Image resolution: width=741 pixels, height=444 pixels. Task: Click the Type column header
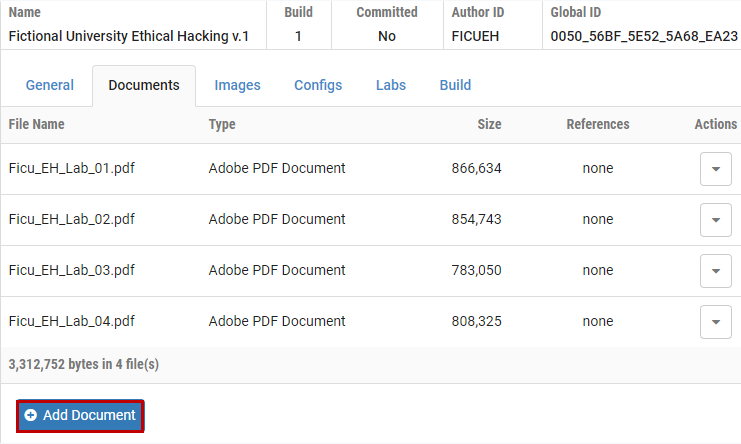click(x=222, y=124)
